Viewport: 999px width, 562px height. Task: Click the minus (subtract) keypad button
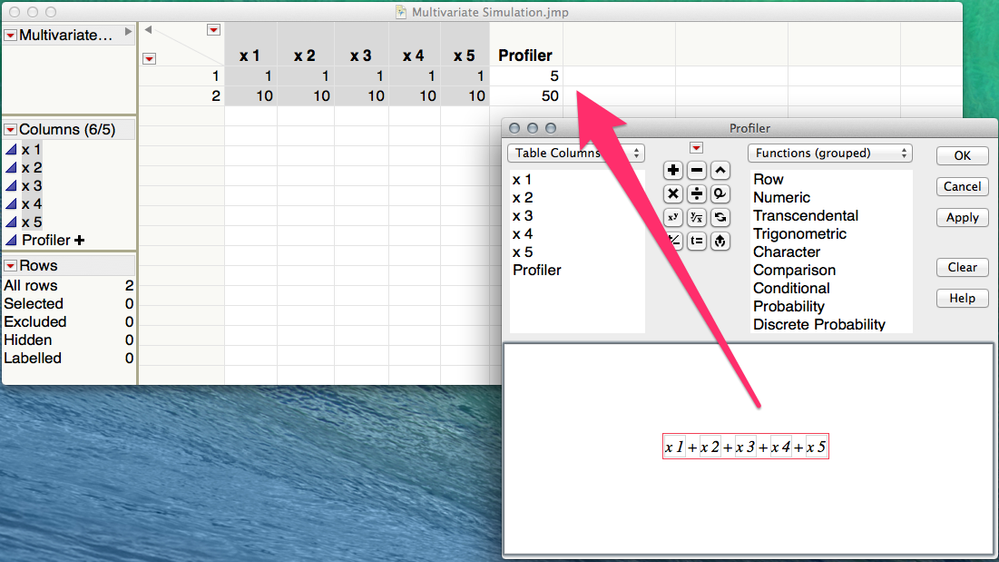pyautogui.click(x=696, y=171)
